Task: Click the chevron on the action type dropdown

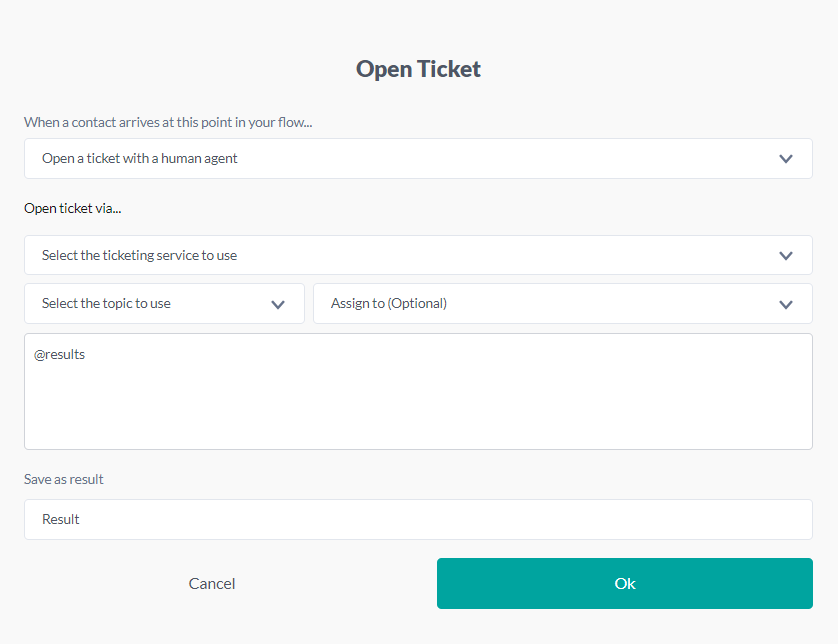Action: [786, 159]
